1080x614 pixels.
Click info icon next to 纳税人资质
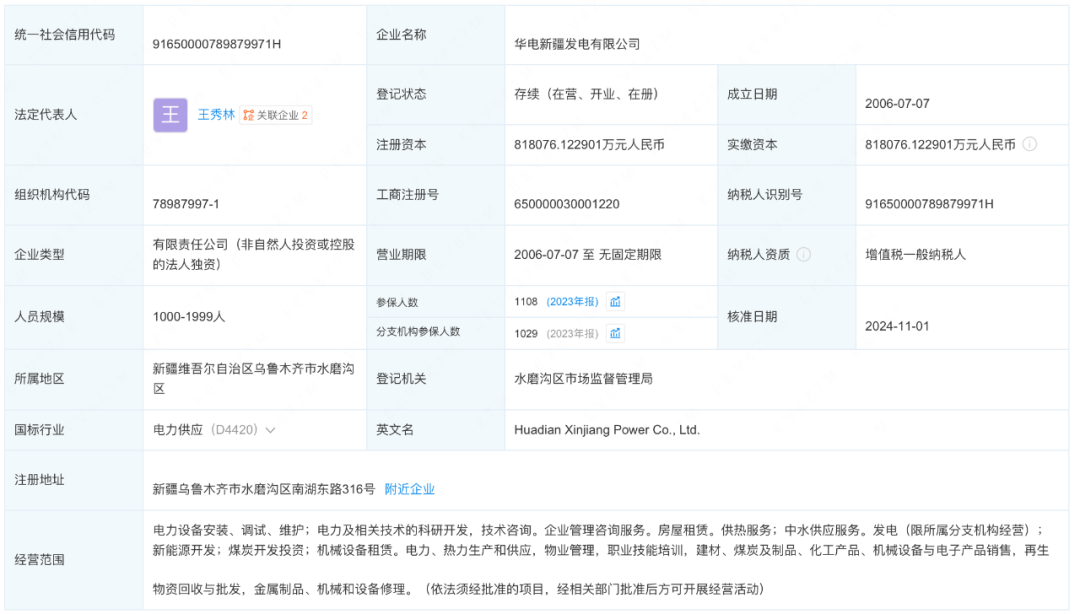(803, 254)
